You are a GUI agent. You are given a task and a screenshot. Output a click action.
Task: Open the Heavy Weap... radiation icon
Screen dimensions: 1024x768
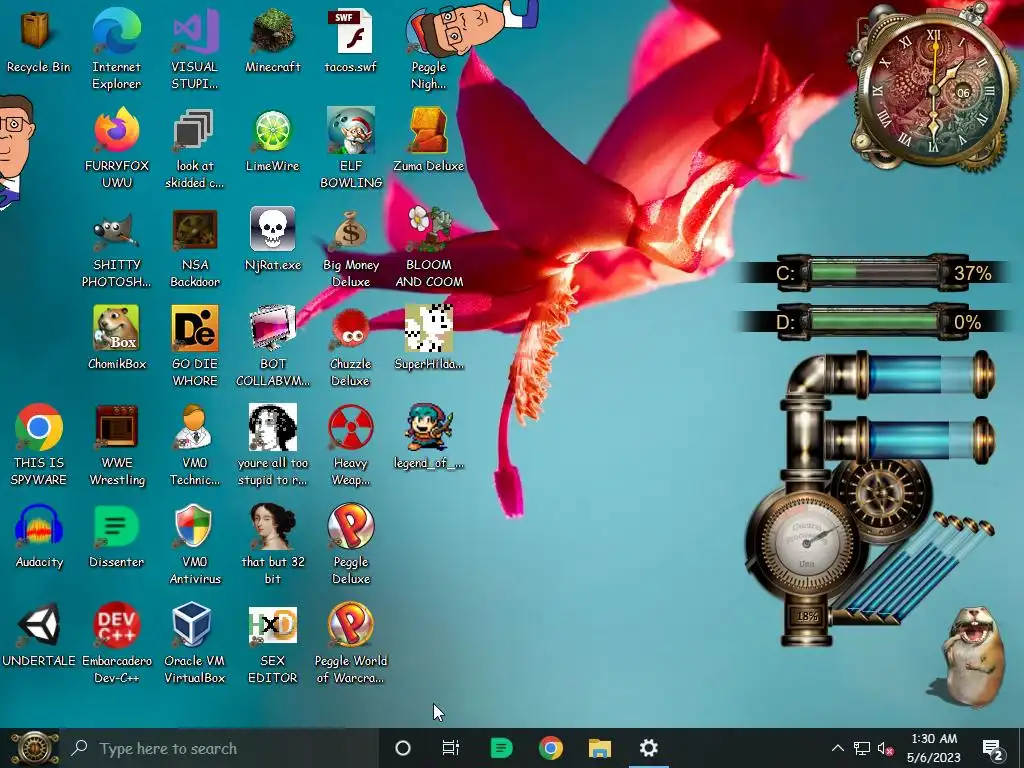coord(351,444)
